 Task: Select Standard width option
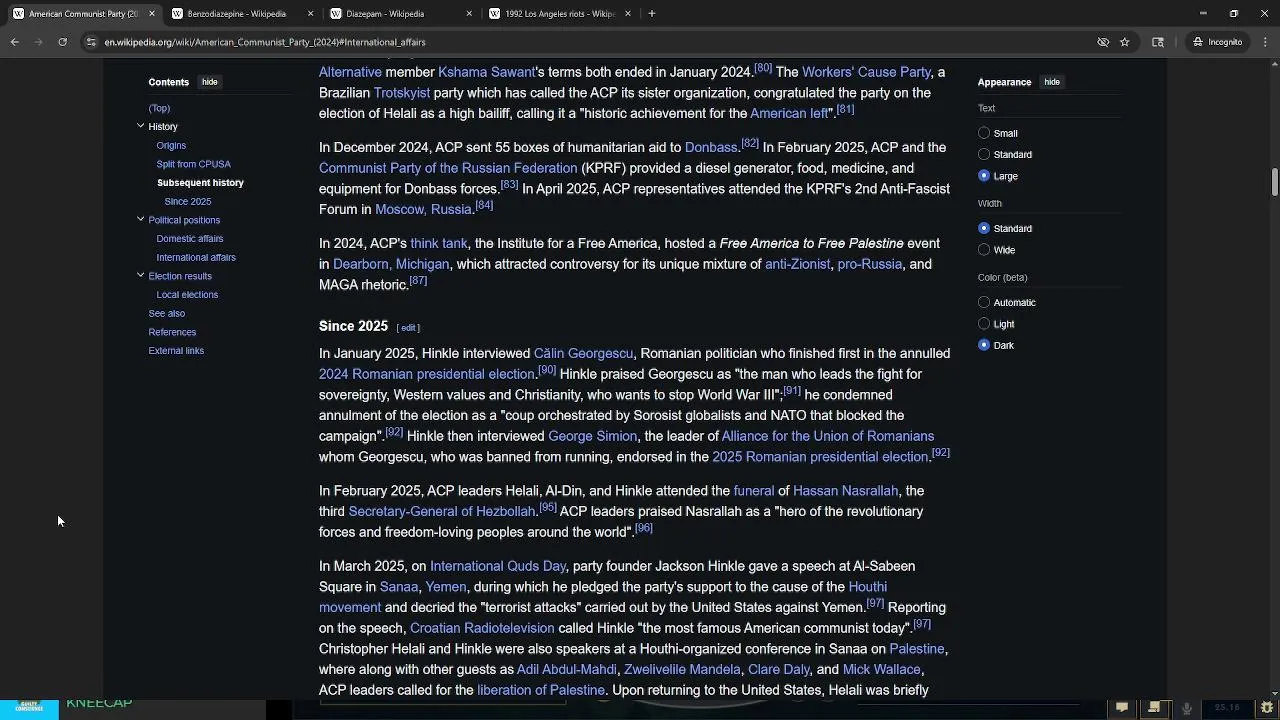[984, 229]
